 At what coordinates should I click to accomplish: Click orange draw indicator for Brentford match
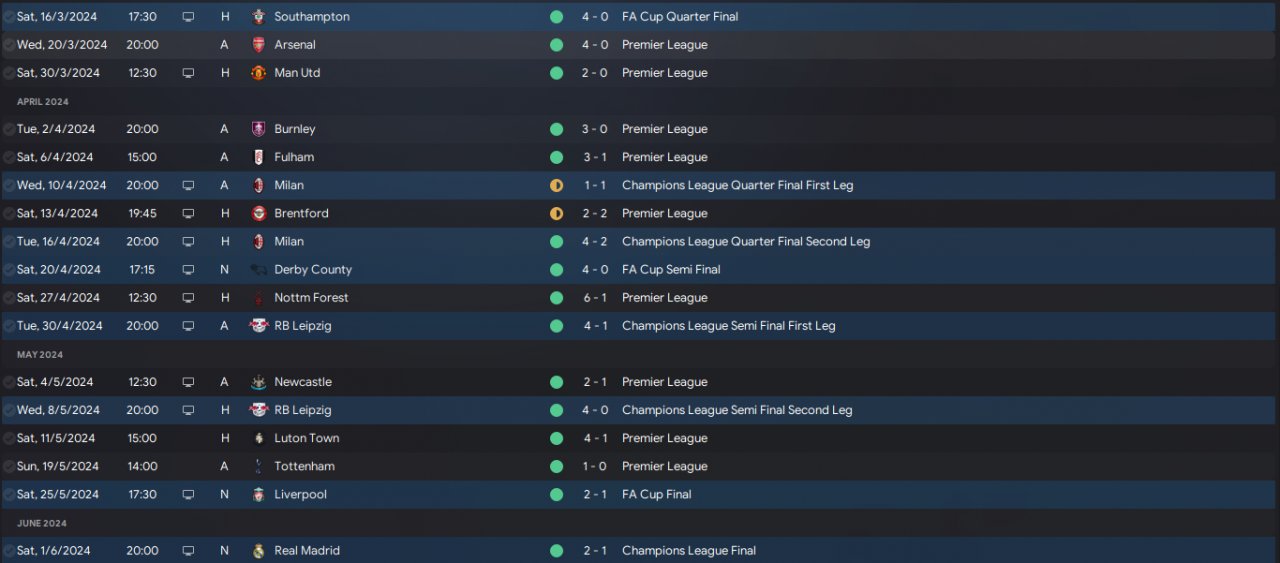point(557,214)
